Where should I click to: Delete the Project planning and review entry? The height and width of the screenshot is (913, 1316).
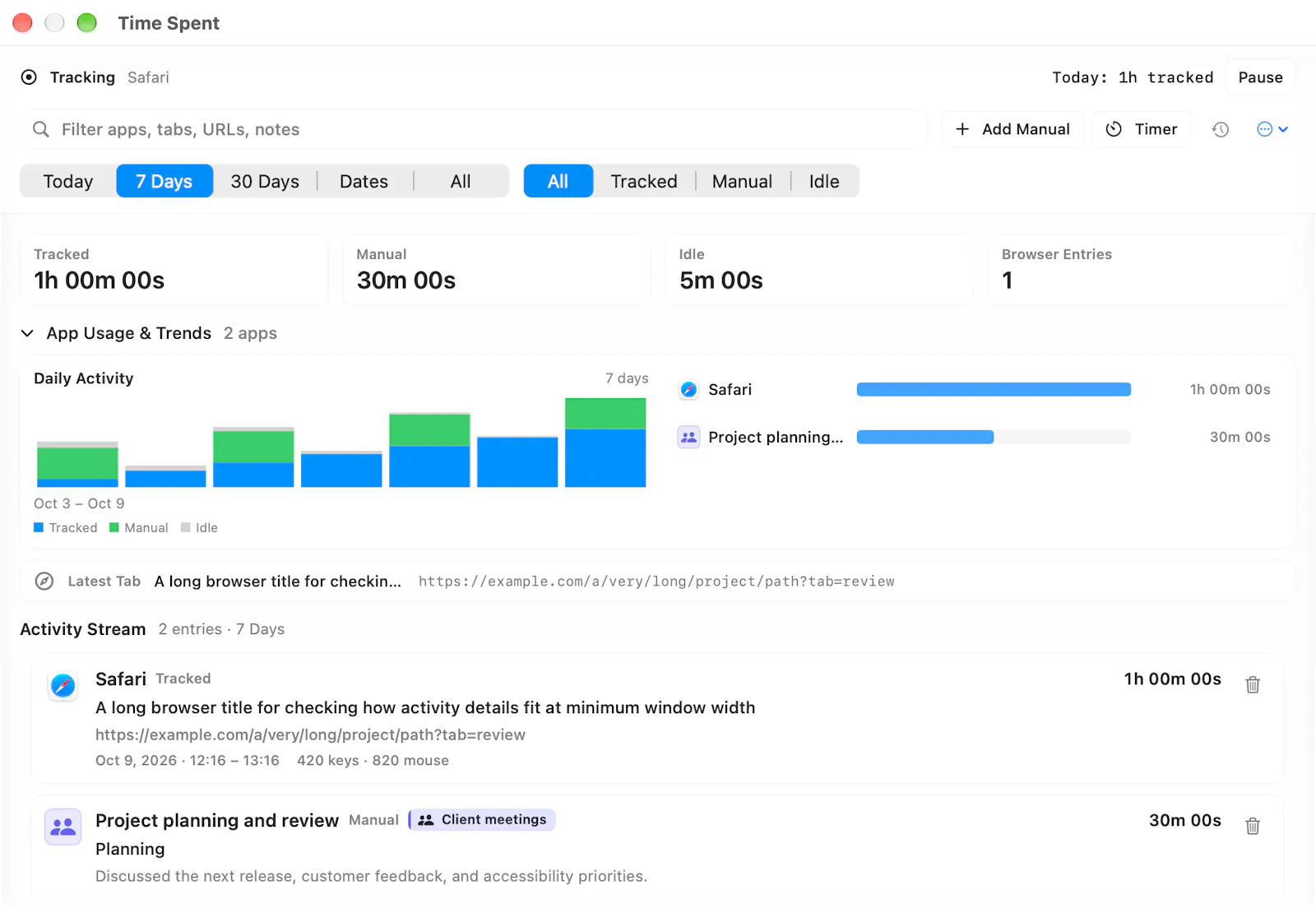[1253, 826]
